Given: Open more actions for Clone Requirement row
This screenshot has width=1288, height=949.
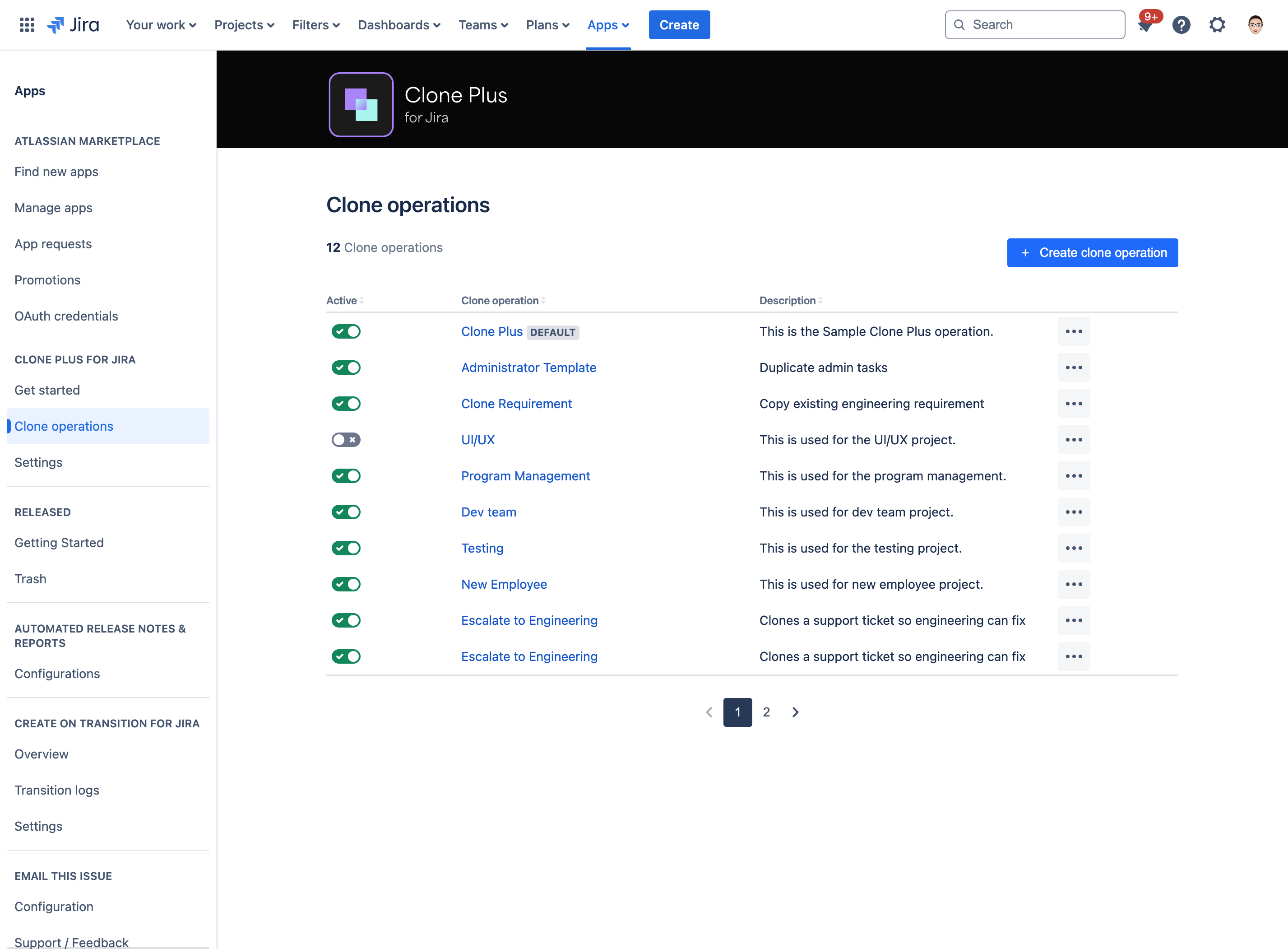Looking at the screenshot, I should coord(1074,404).
